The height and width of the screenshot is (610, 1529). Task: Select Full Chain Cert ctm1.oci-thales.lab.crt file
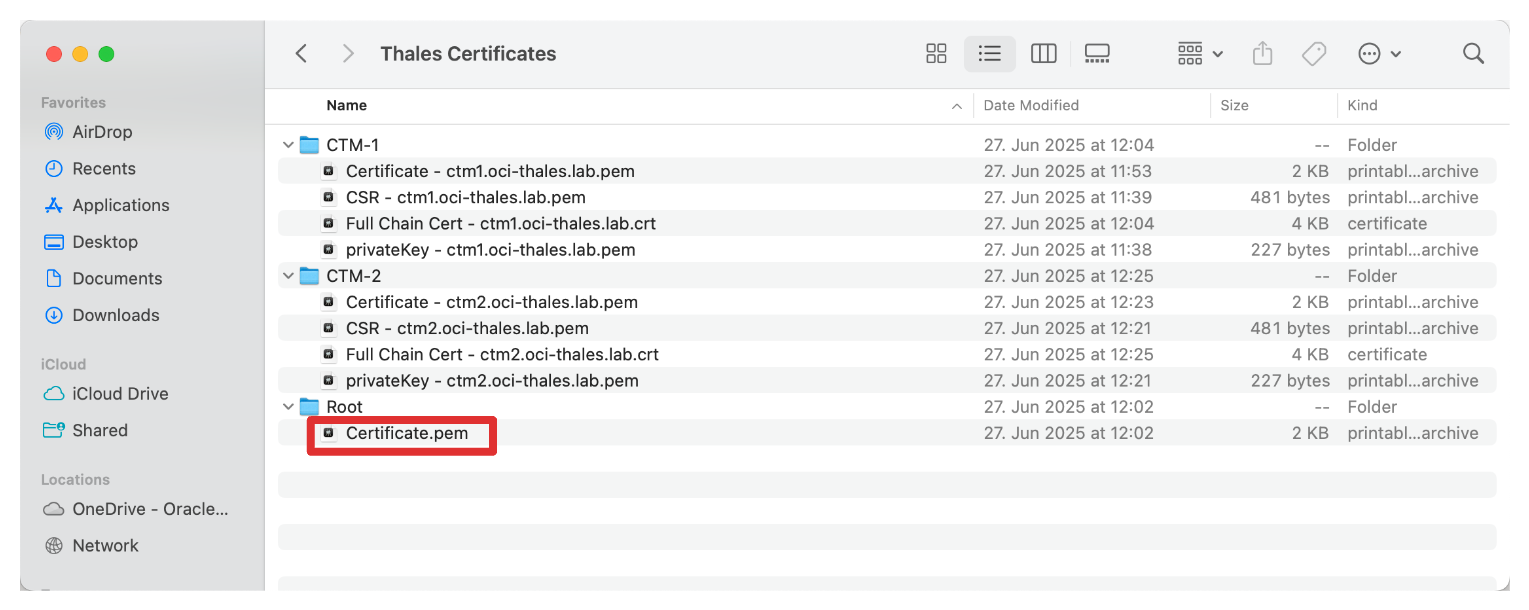(500, 224)
